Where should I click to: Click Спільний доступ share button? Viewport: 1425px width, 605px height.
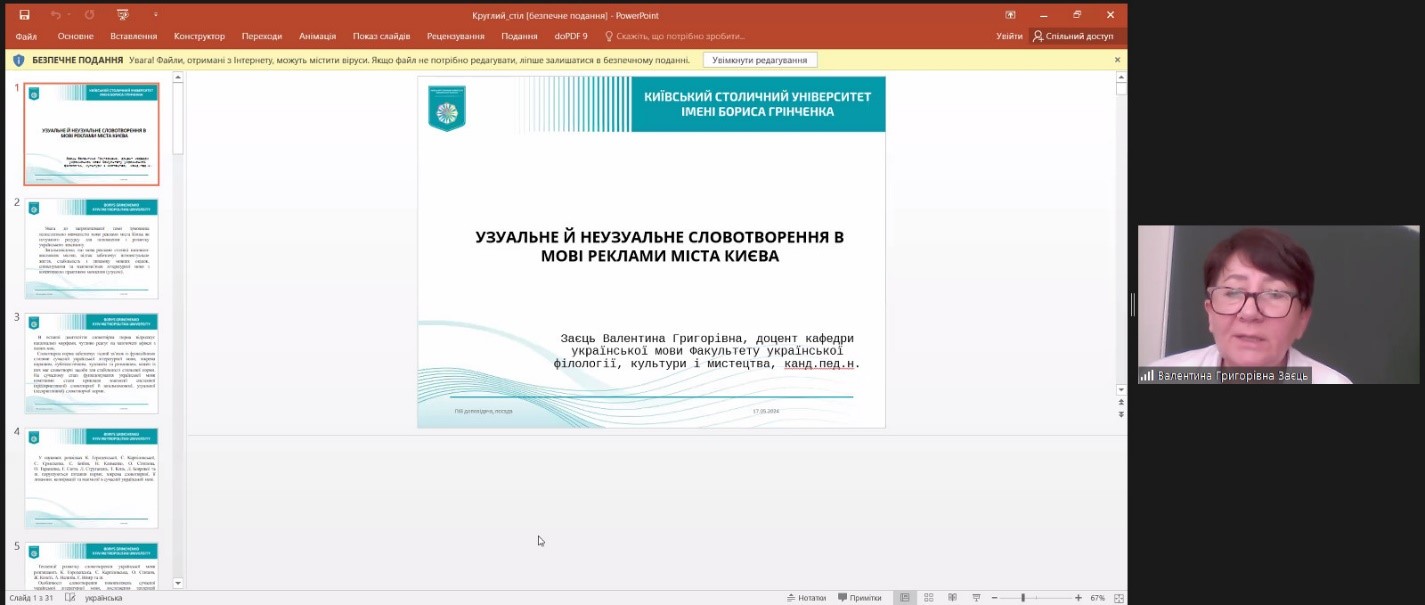click(x=1073, y=36)
